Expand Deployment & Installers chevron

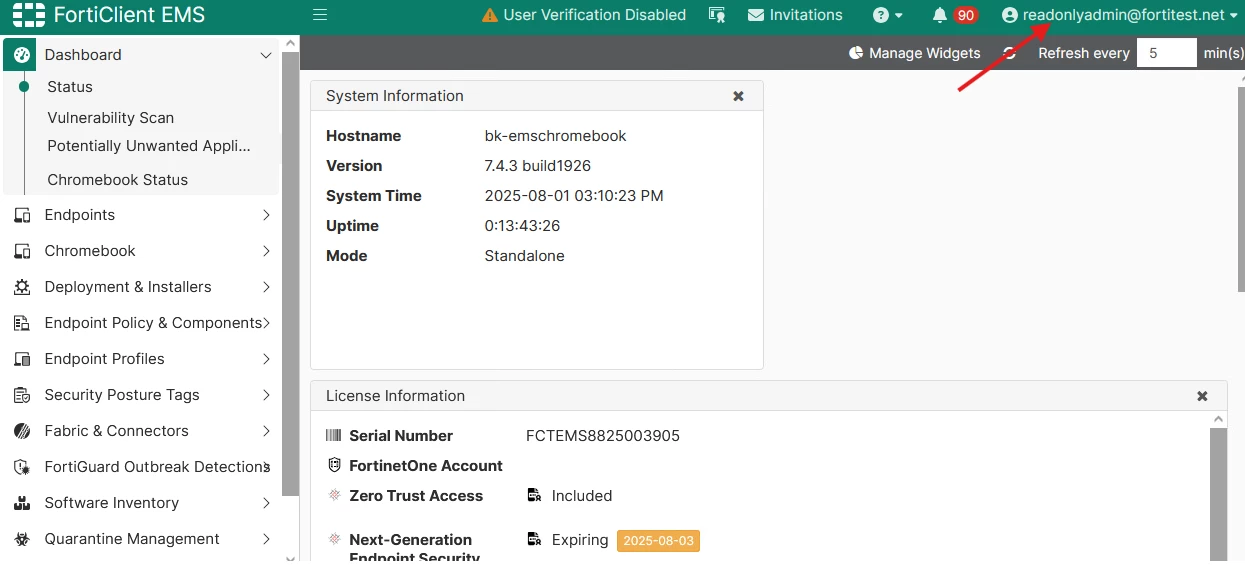pyautogui.click(x=266, y=287)
